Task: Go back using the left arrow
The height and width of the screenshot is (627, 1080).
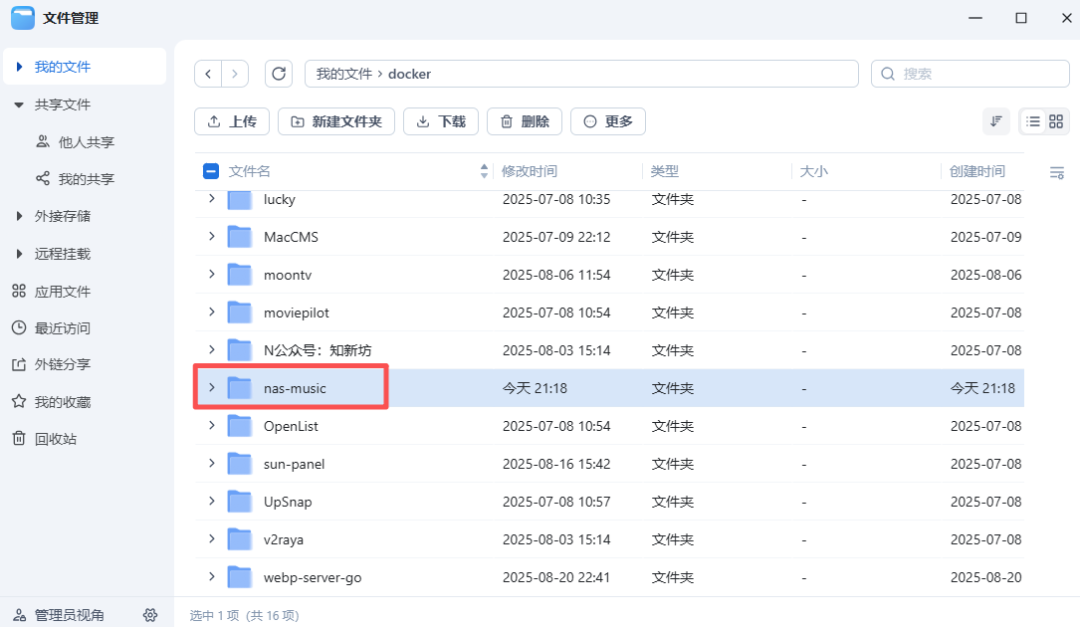Action: 208,74
